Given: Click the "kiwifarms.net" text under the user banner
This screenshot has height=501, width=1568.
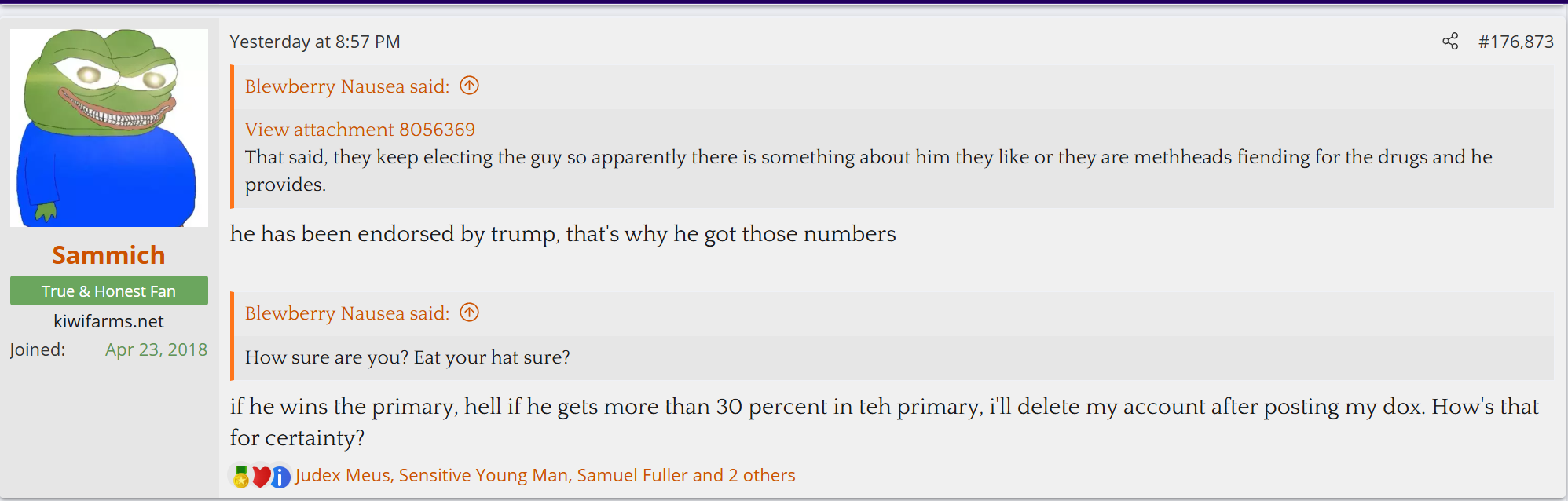Looking at the screenshot, I should [x=109, y=321].
